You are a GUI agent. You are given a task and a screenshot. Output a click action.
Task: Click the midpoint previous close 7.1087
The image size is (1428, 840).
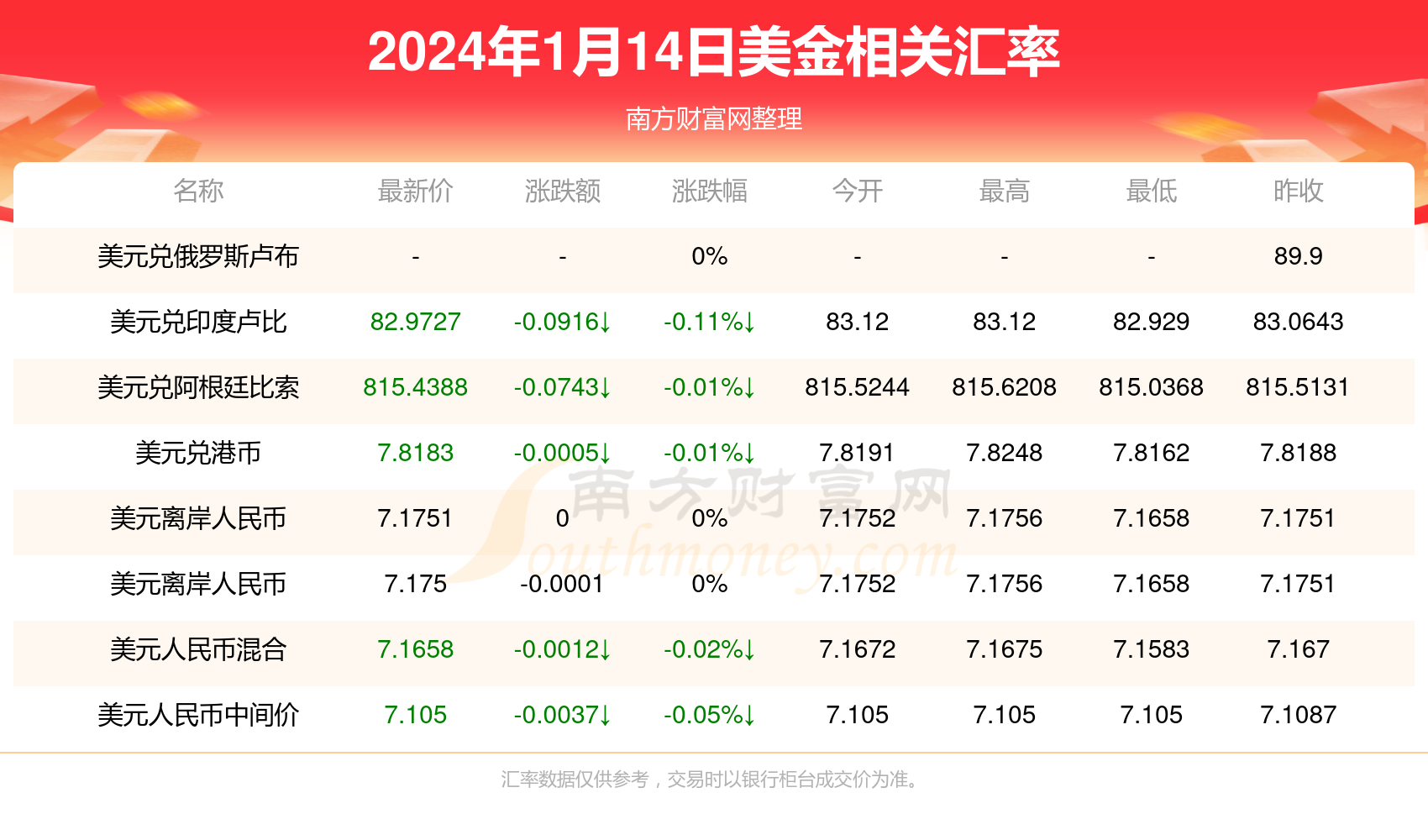point(1298,715)
